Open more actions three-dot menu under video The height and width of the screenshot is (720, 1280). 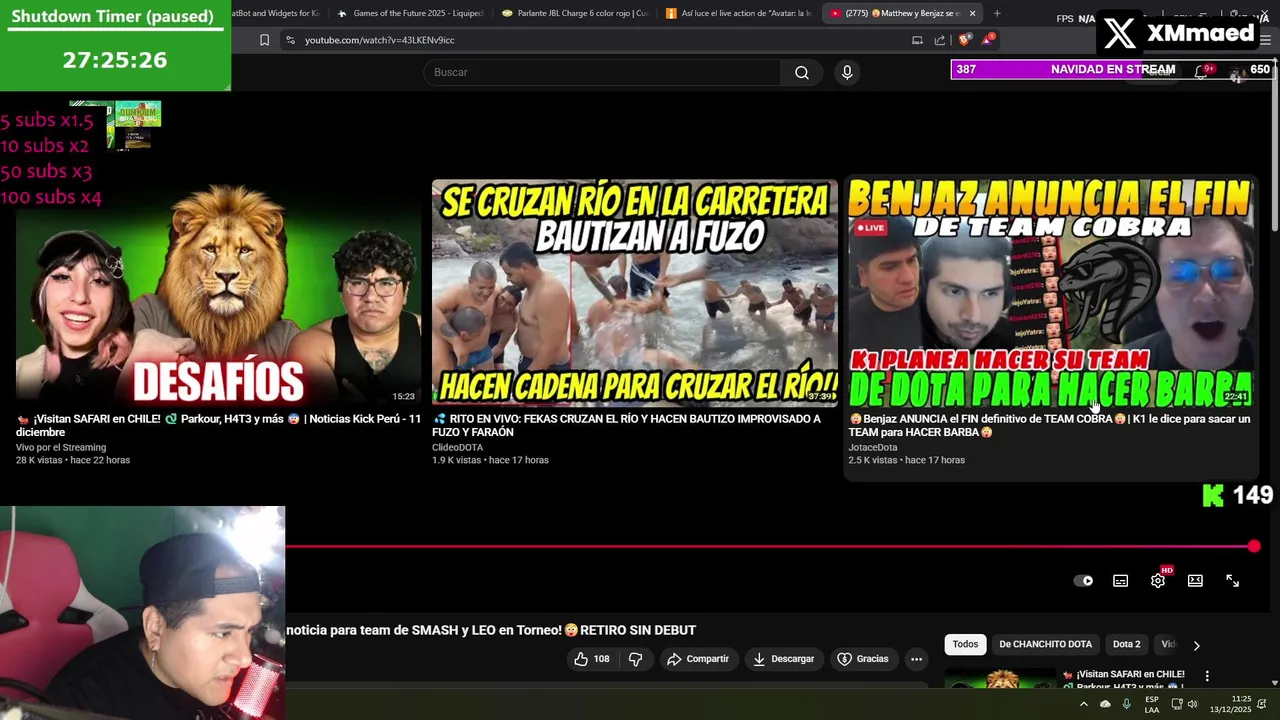pos(916,659)
